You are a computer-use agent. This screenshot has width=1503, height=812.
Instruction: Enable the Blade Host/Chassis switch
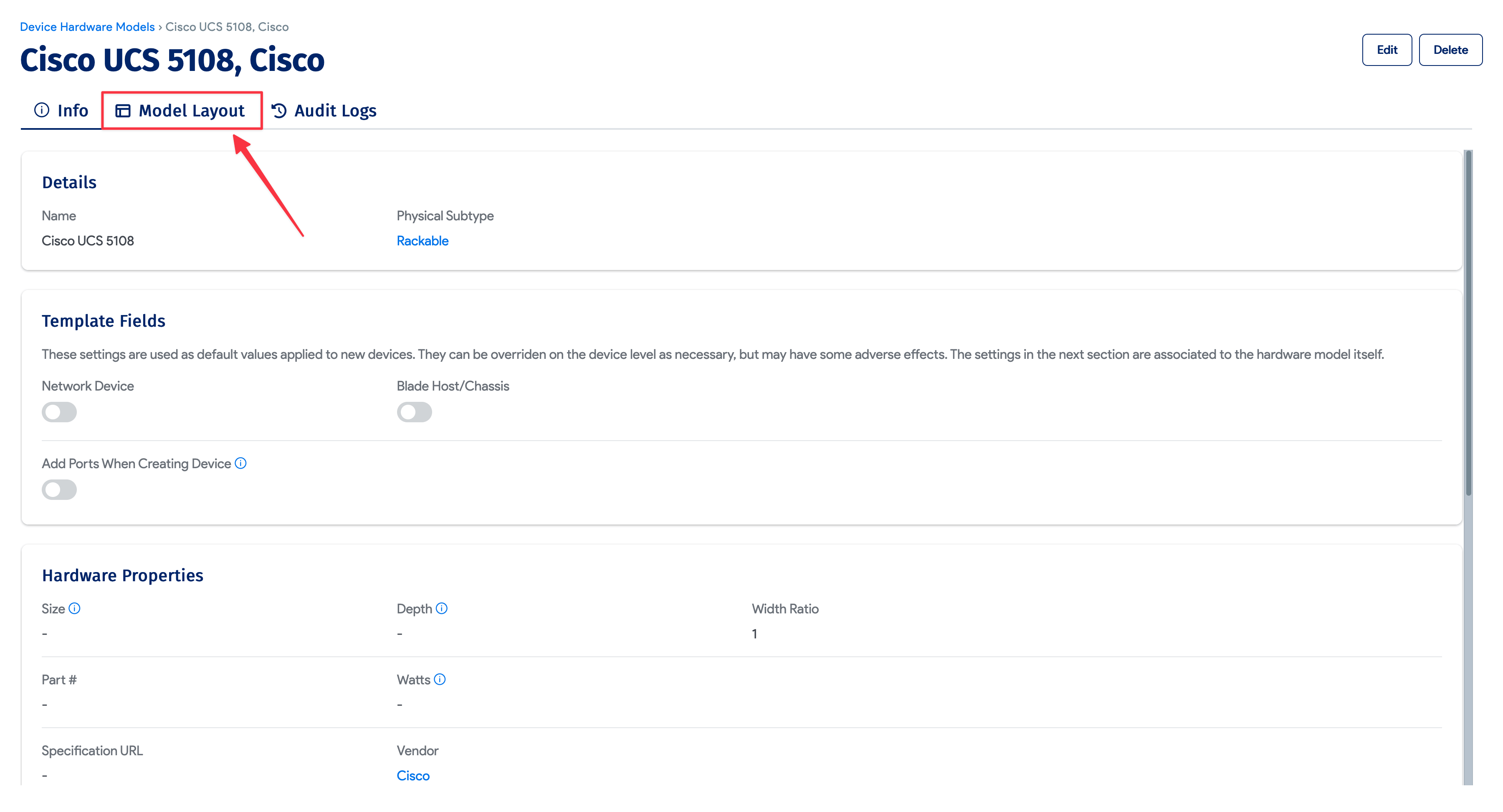click(x=414, y=412)
